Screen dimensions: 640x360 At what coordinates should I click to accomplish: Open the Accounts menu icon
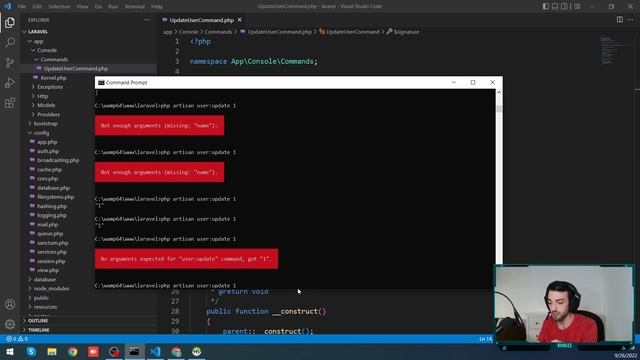tap(10, 304)
